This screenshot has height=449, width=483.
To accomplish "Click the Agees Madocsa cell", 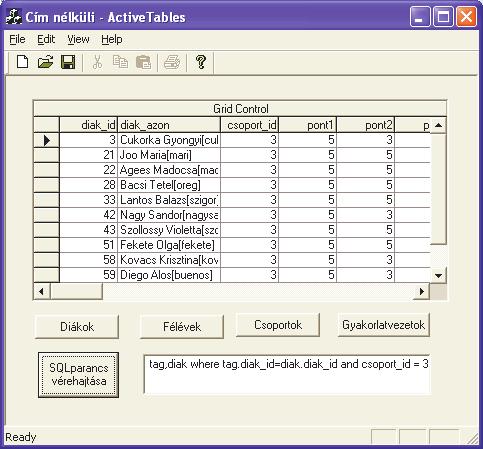I will coord(169,170).
